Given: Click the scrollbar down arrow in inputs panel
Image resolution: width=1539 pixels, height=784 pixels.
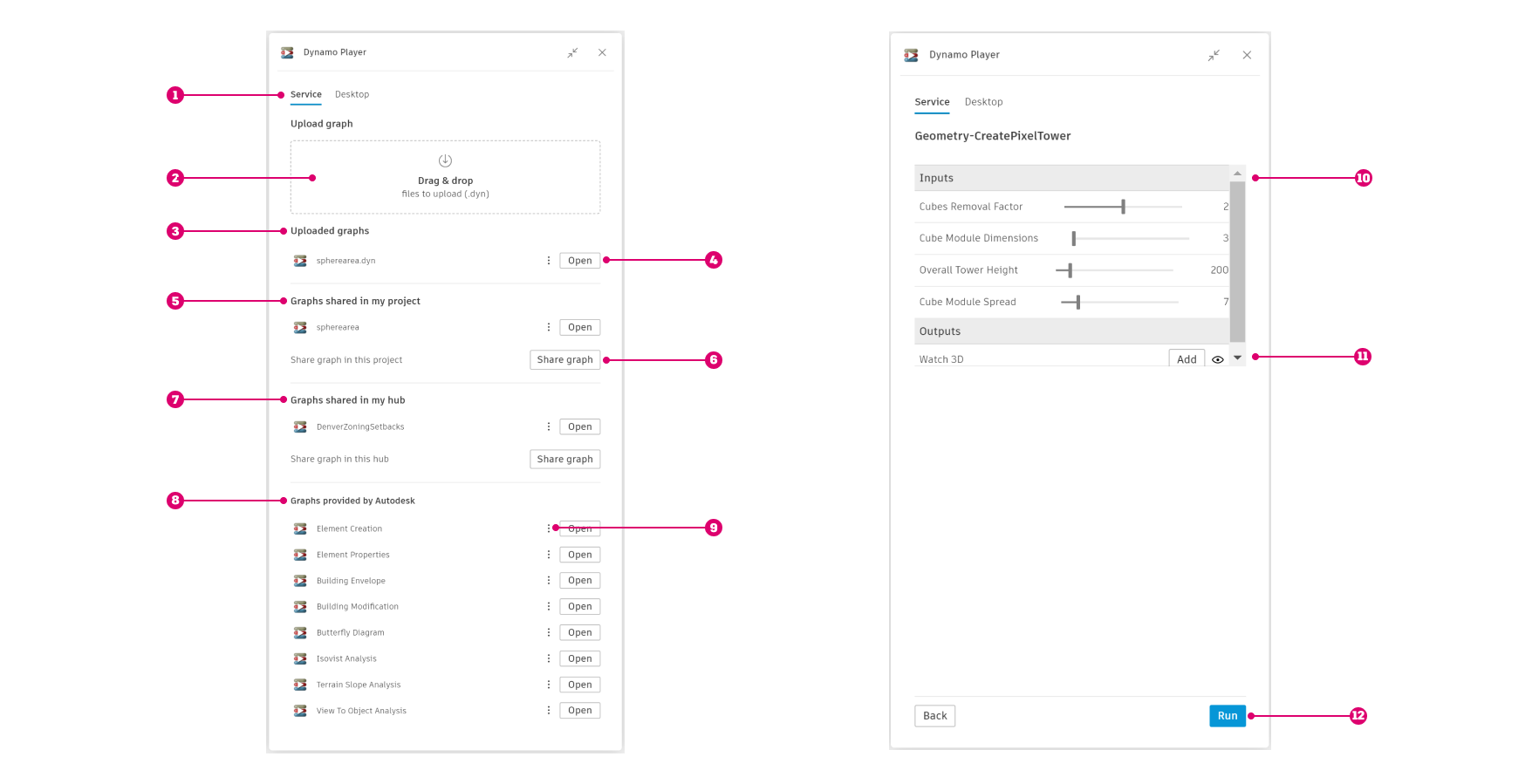Looking at the screenshot, I should tap(1237, 358).
